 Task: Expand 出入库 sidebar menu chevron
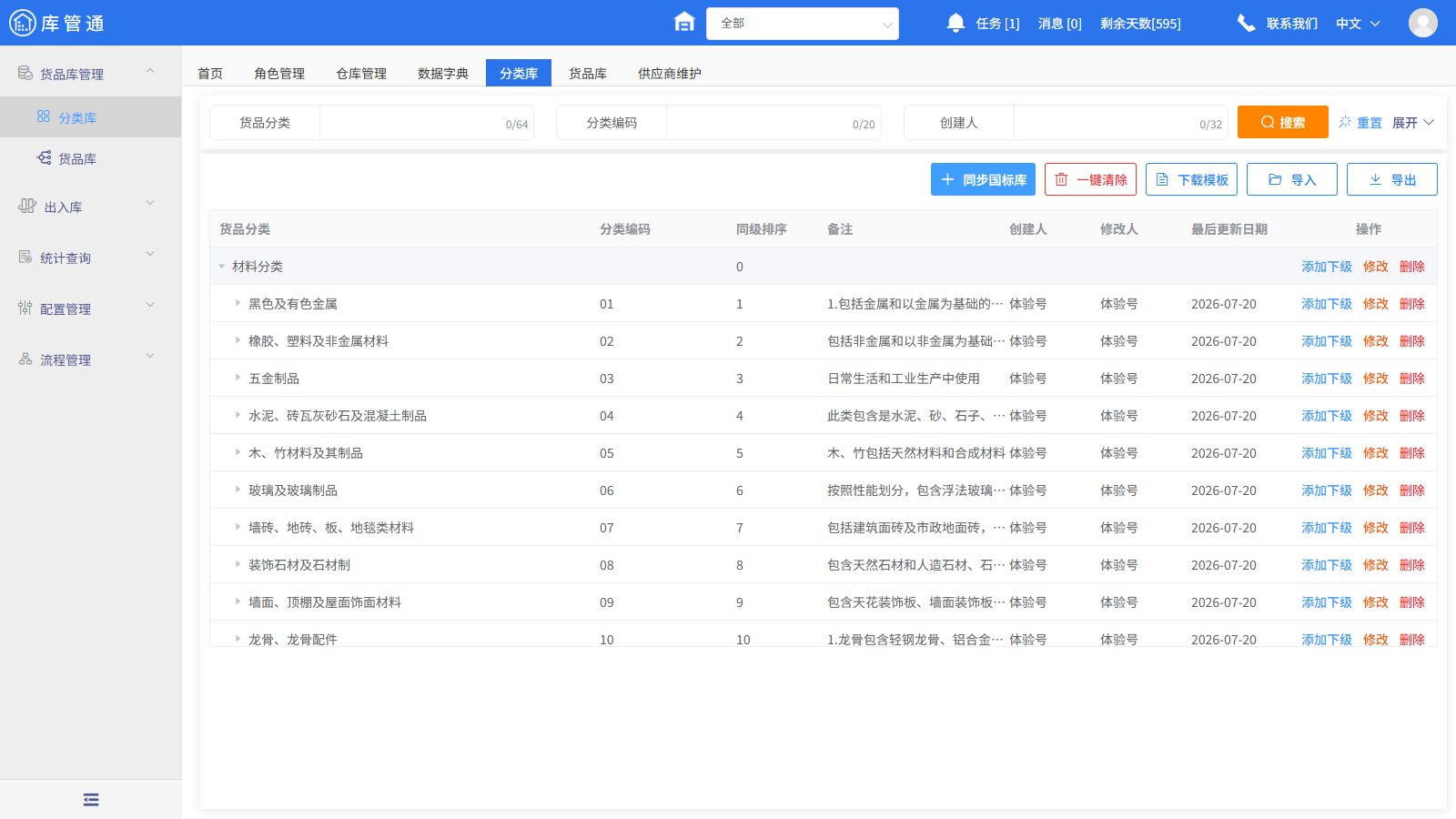click(150, 204)
